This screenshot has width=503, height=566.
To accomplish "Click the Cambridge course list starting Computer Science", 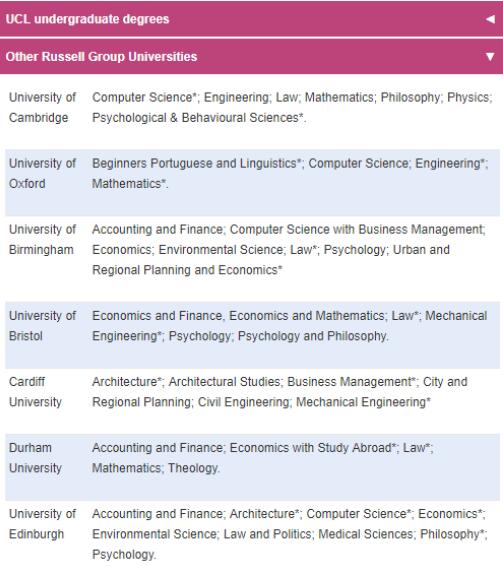I will (x=292, y=107).
